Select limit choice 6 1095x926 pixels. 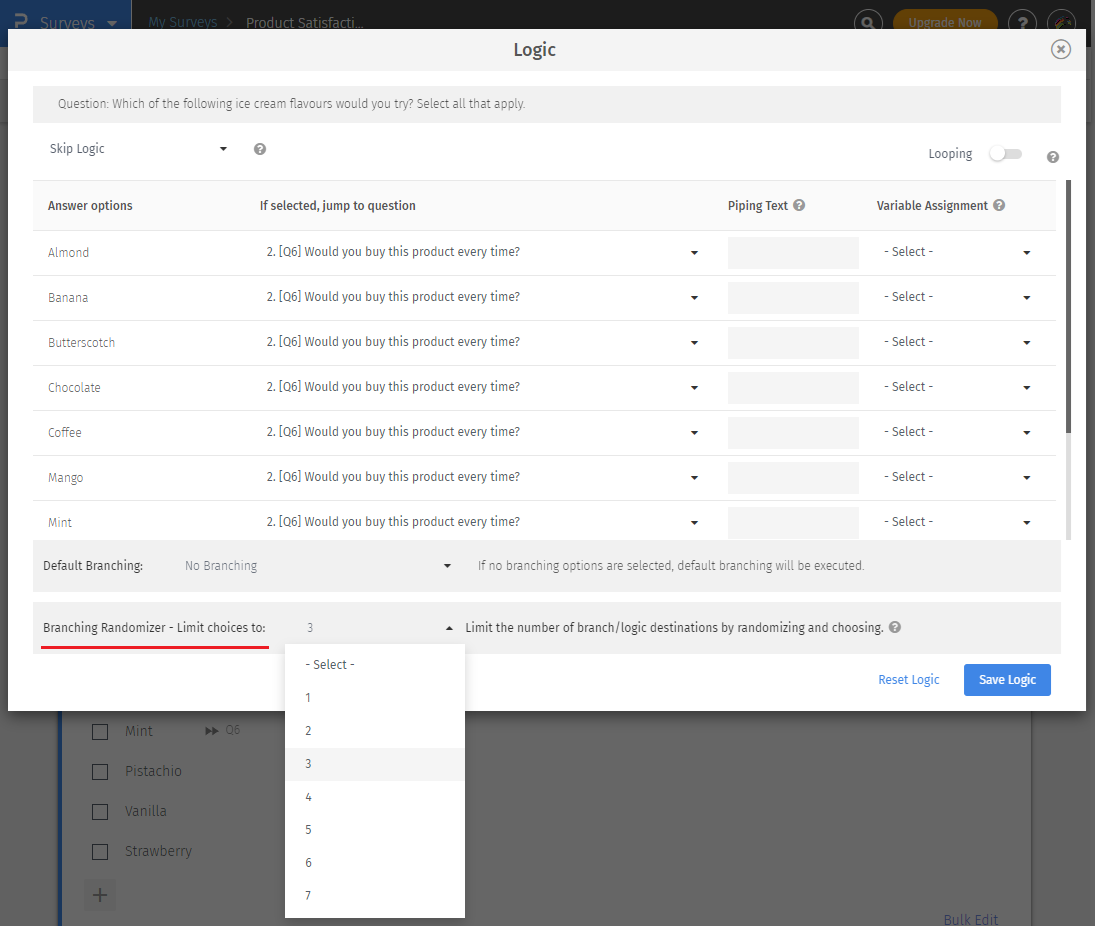point(375,862)
